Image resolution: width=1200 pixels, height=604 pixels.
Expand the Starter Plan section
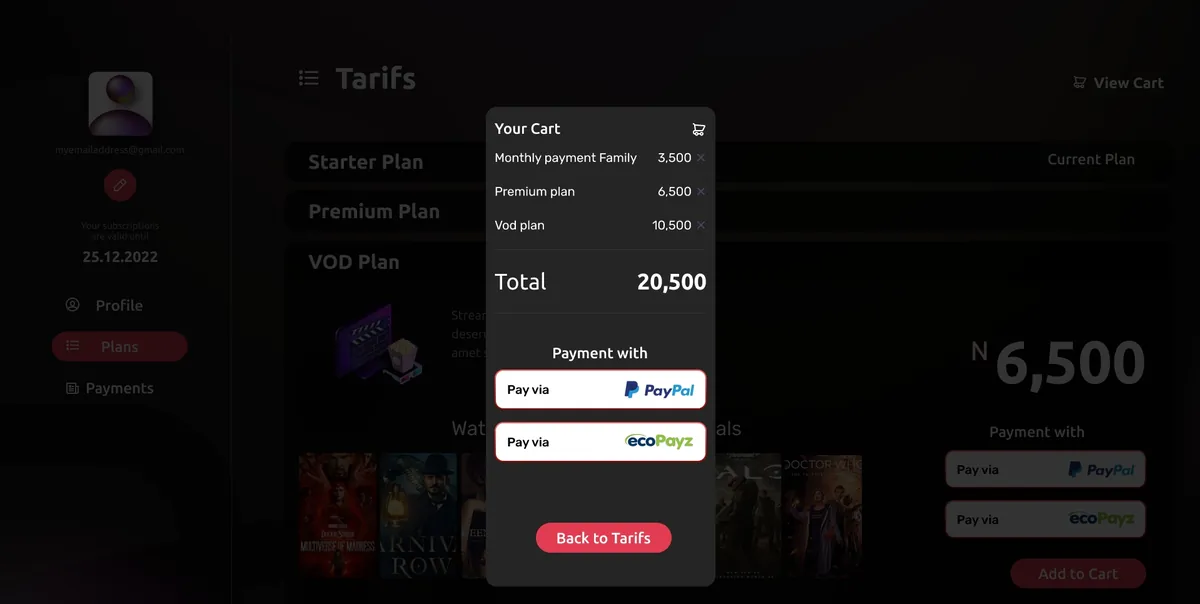click(366, 162)
